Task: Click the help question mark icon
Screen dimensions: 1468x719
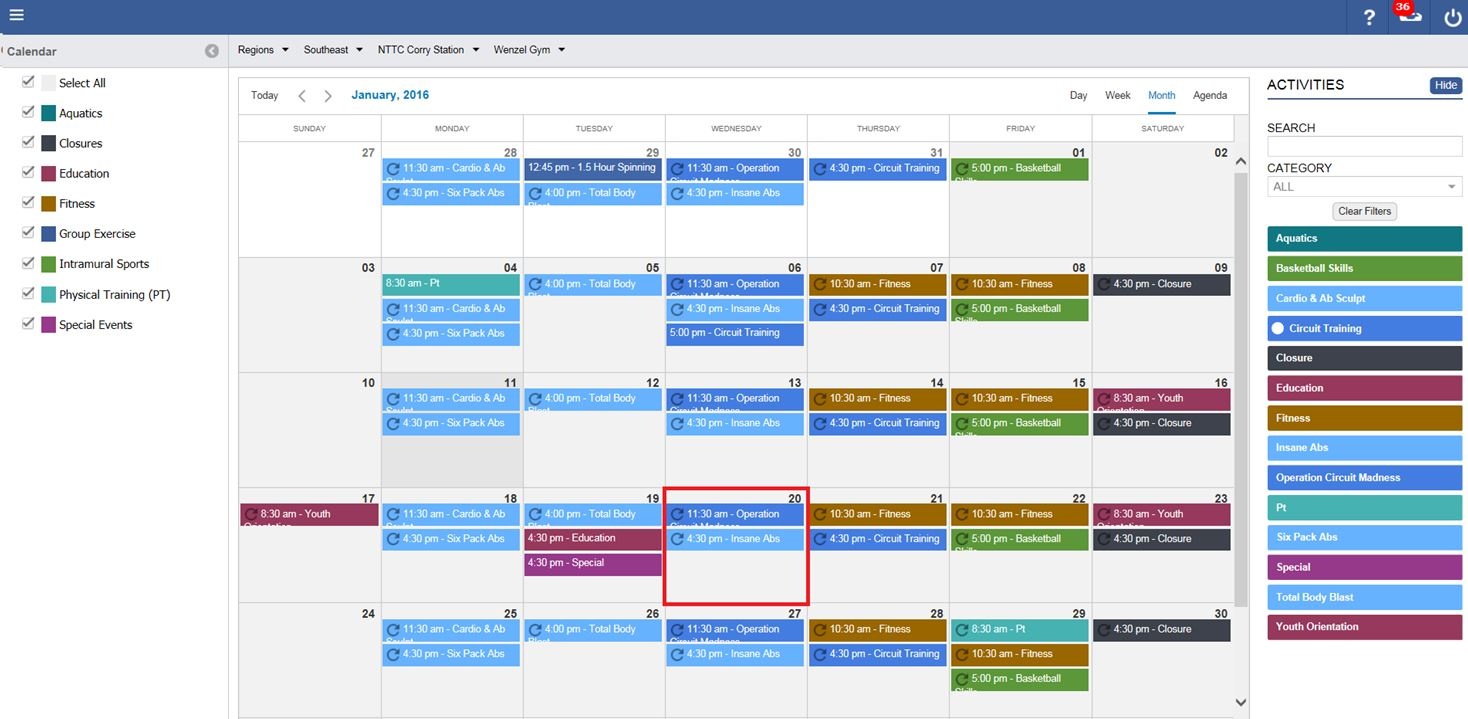Action: pos(1369,17)
